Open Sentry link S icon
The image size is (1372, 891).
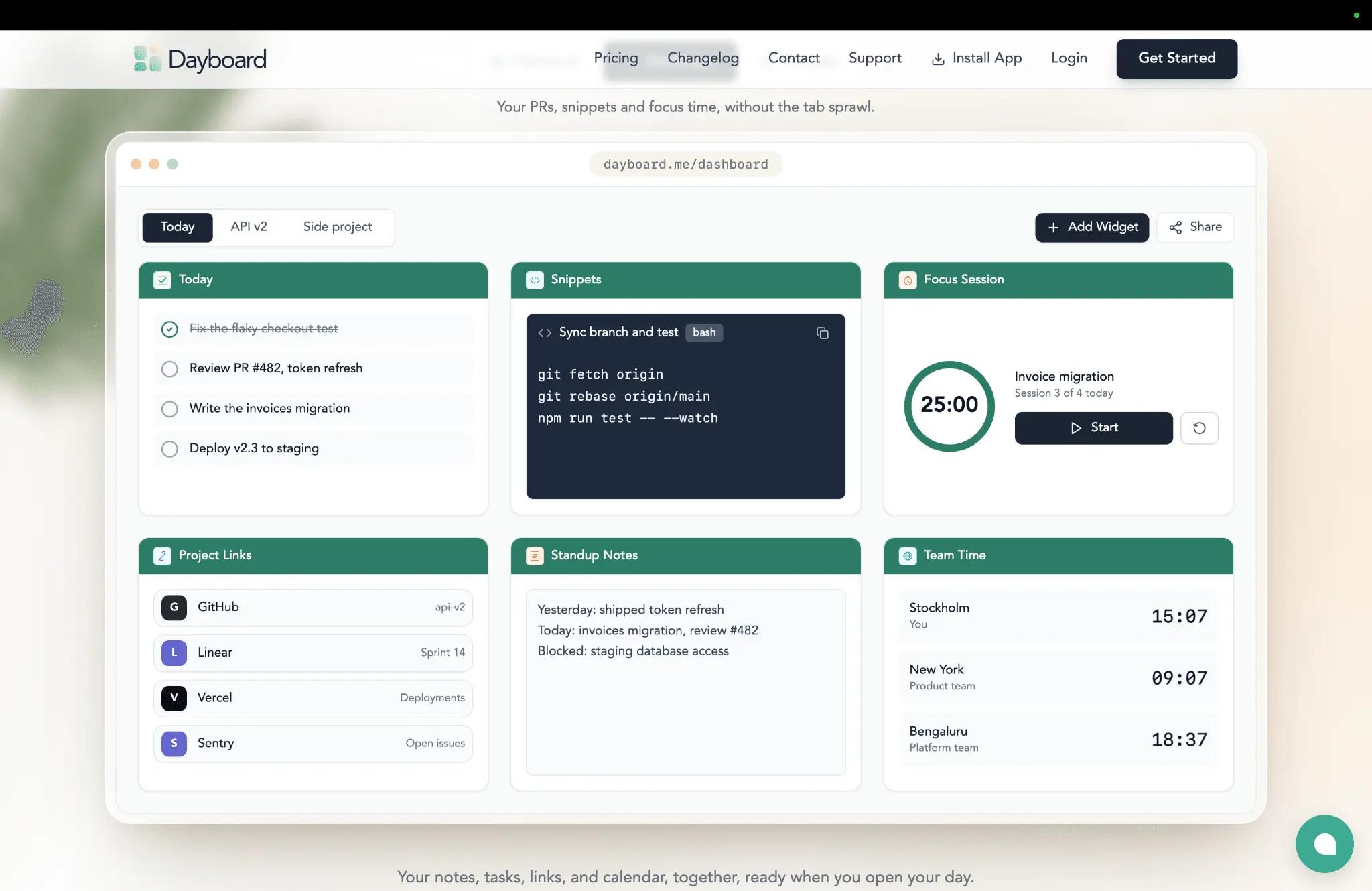coord(174,744)
